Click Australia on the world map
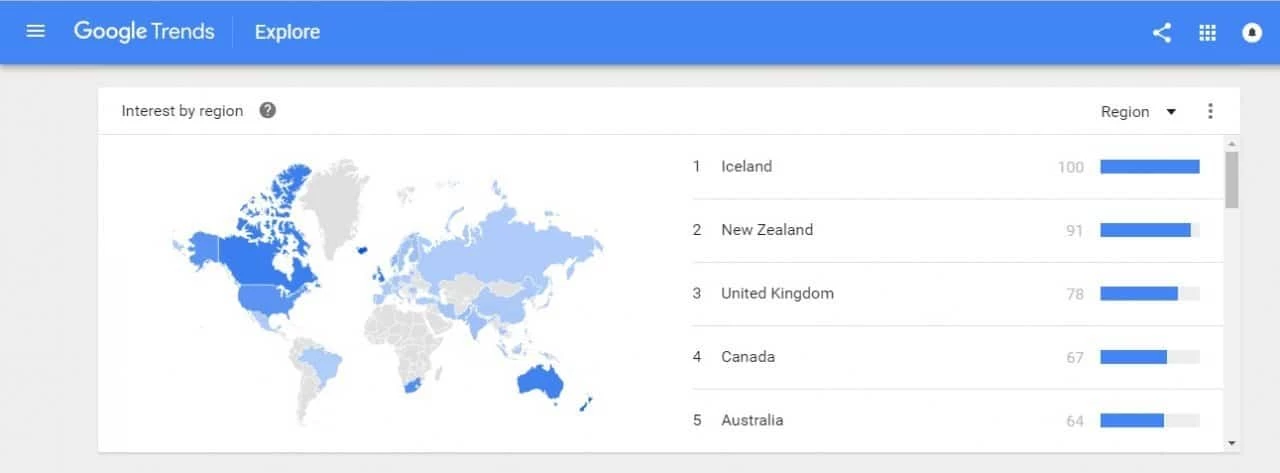The image size is (1280, 473). click(536, 385)
